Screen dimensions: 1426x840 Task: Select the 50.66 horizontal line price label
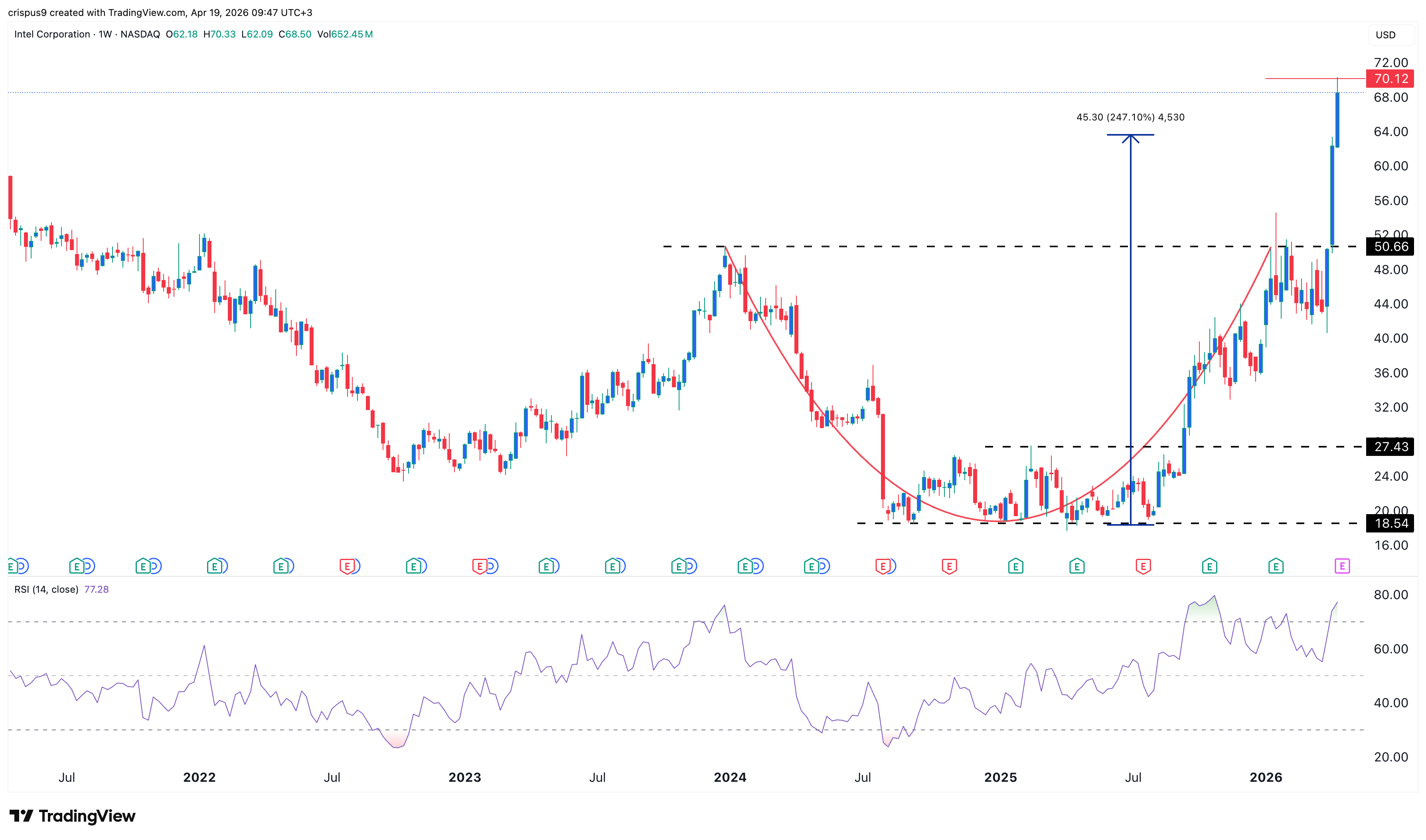point(1390,247)
